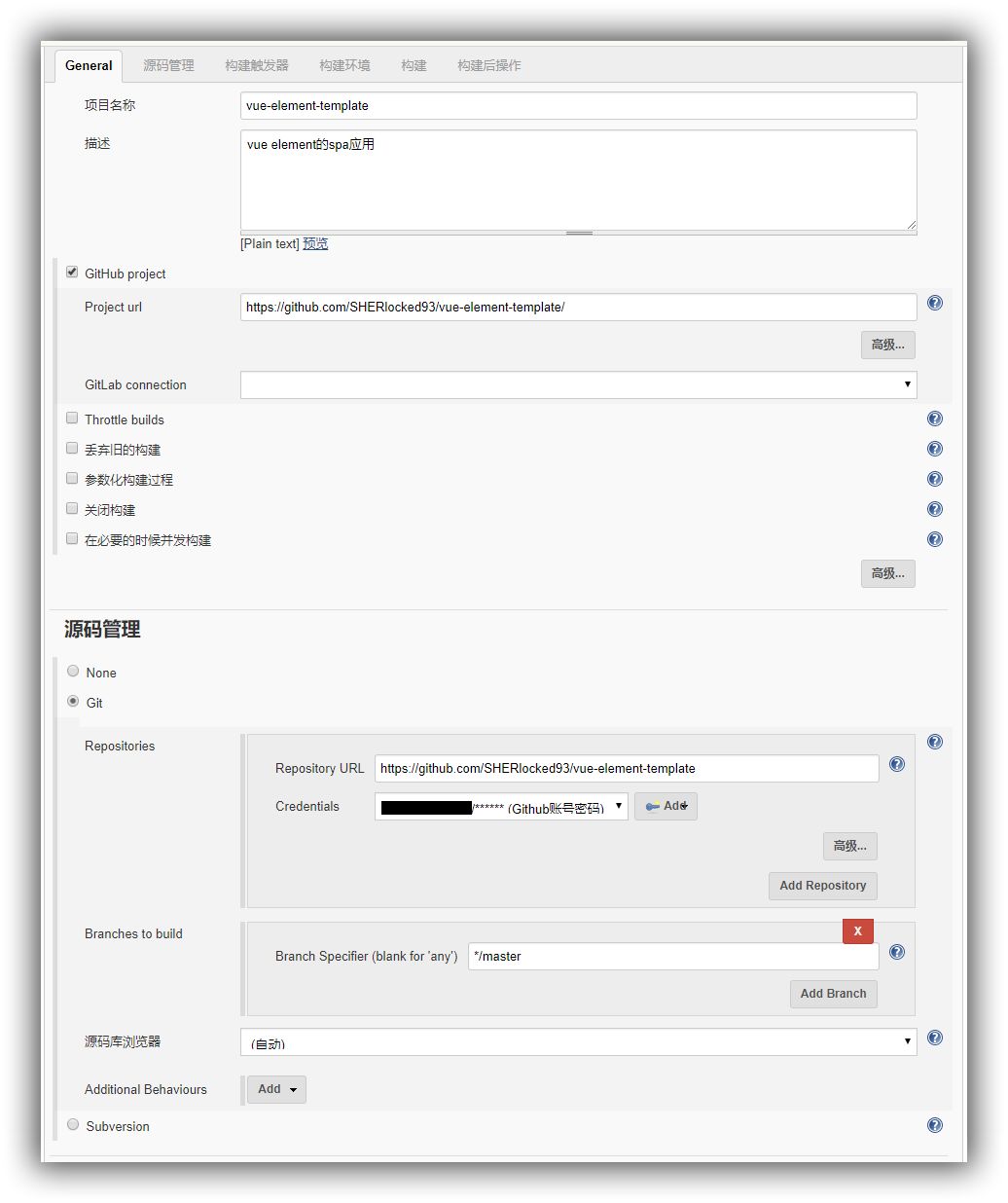Switch to the General tab

pos(89,65)
